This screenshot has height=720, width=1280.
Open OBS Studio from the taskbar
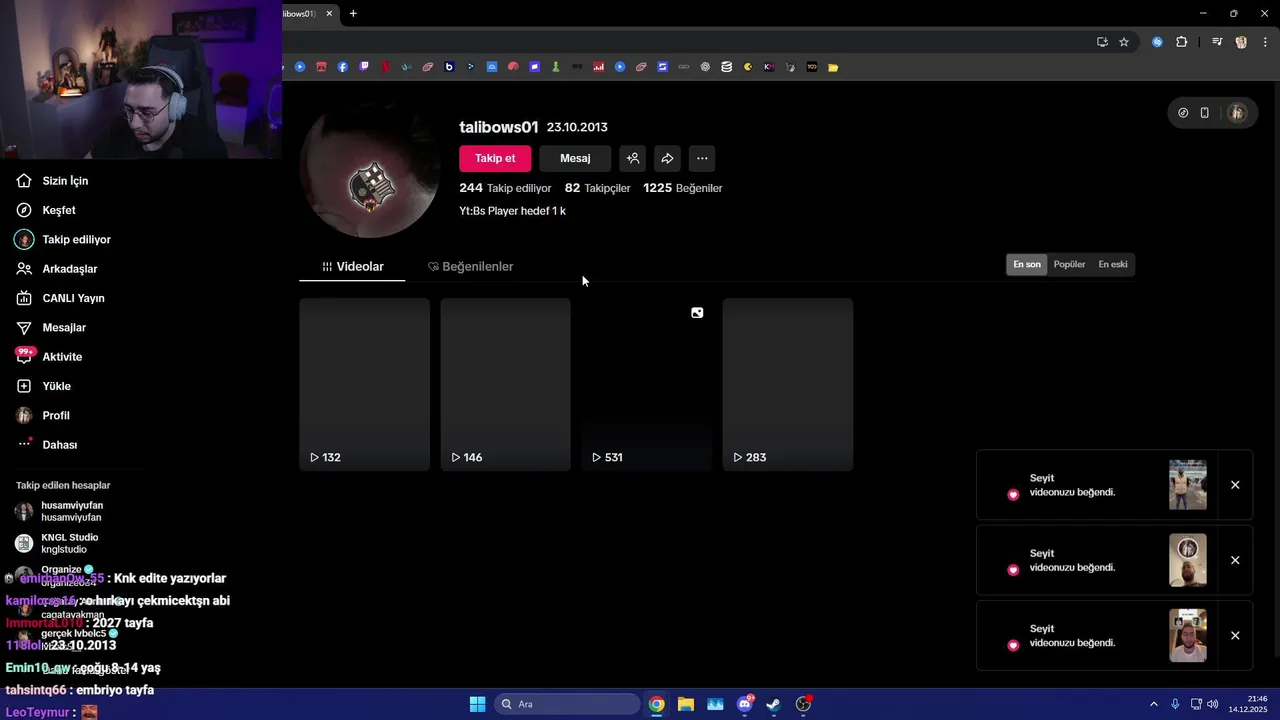[803, 704]
